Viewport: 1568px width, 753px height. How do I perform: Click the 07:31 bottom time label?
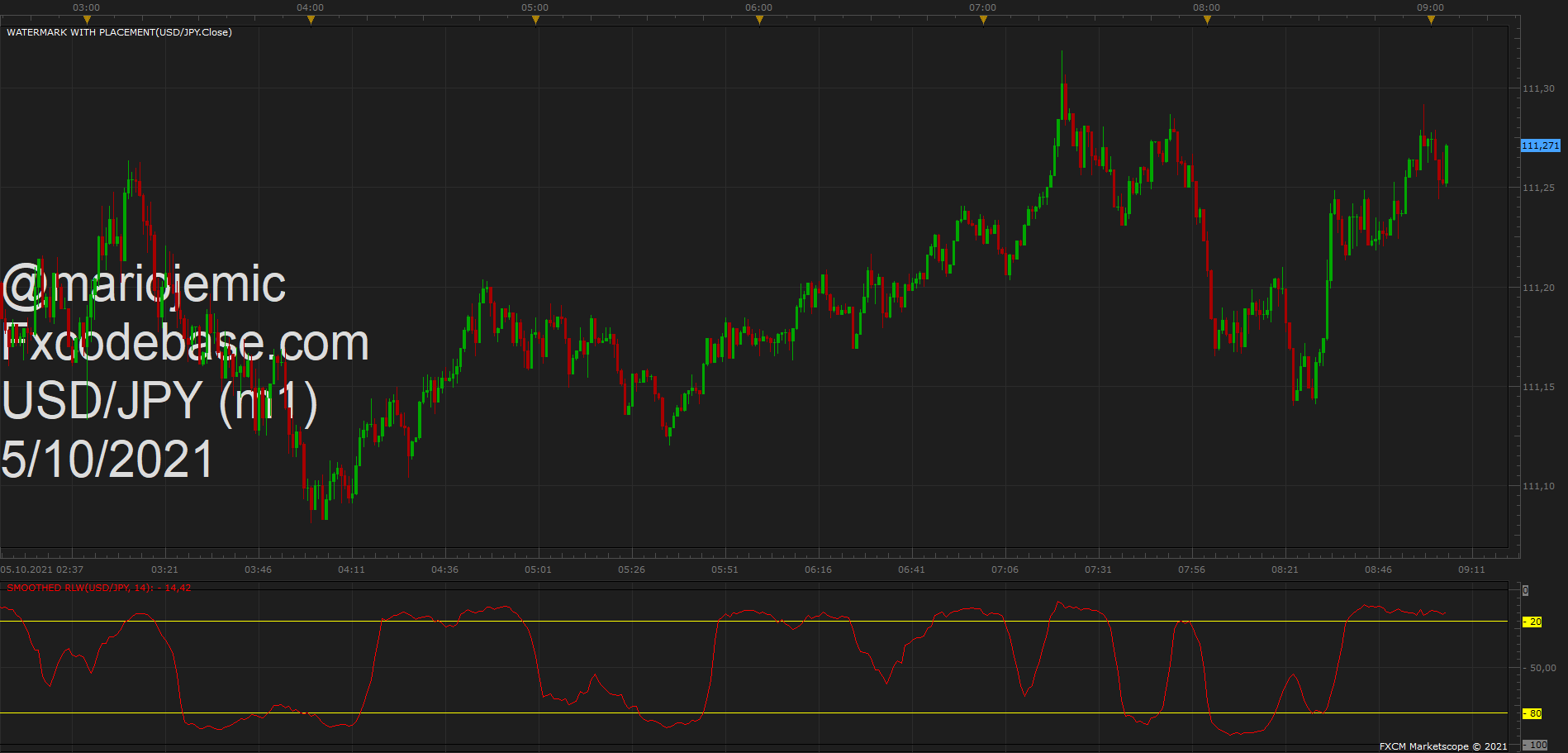pyautogui.click(x=1098, y=570)
